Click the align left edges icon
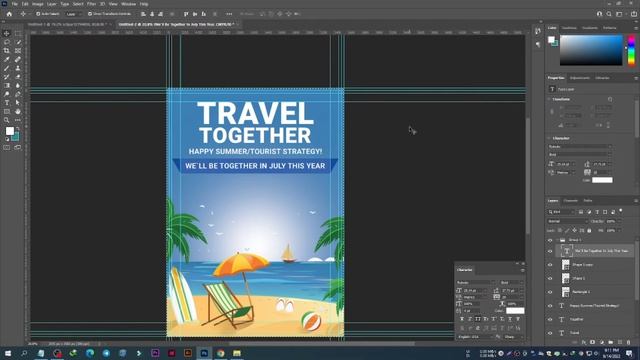The image size is (640, 360). coord(143,14)
